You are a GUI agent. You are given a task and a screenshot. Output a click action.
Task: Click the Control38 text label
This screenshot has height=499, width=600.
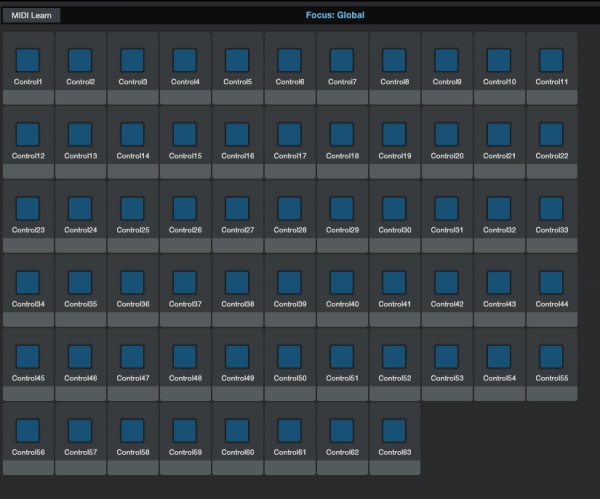[237, 304]
